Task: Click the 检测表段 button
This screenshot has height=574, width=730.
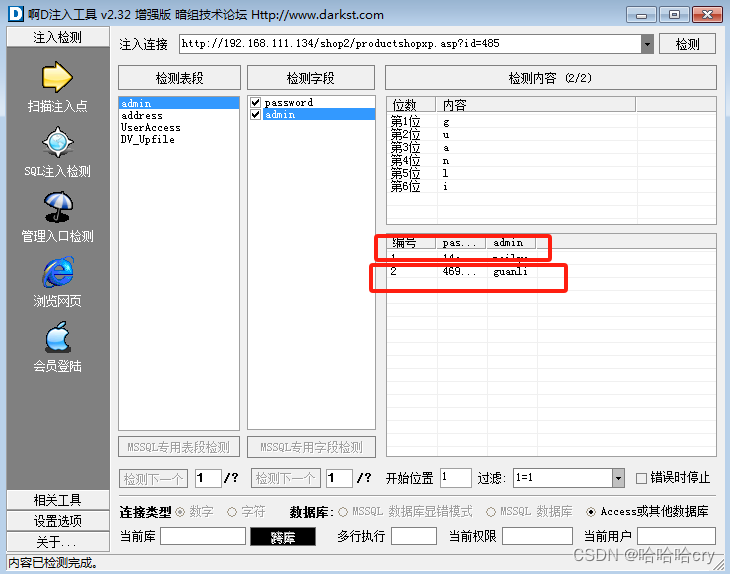Action: [179, 78]
